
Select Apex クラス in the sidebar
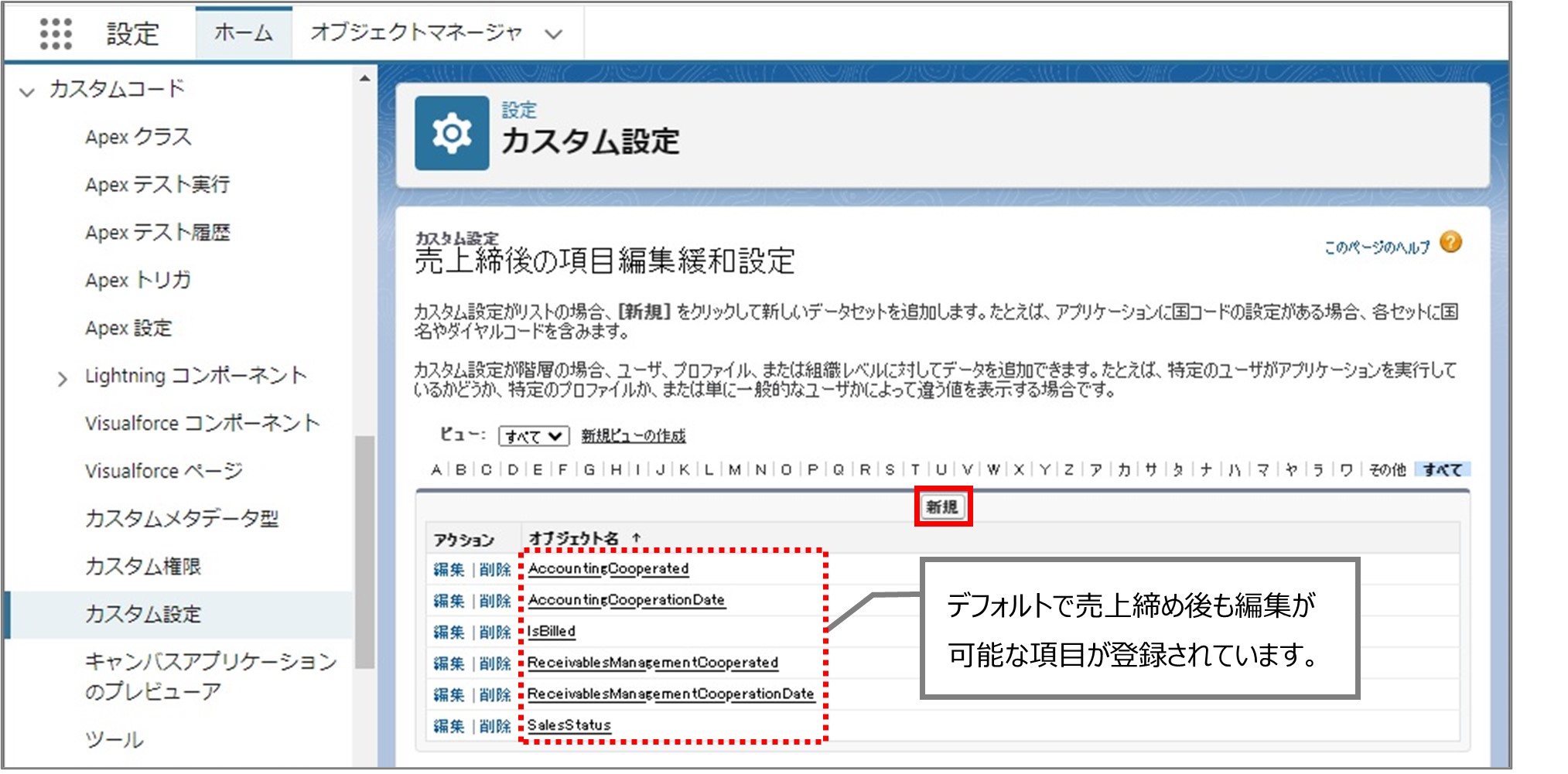click(138, 137)
